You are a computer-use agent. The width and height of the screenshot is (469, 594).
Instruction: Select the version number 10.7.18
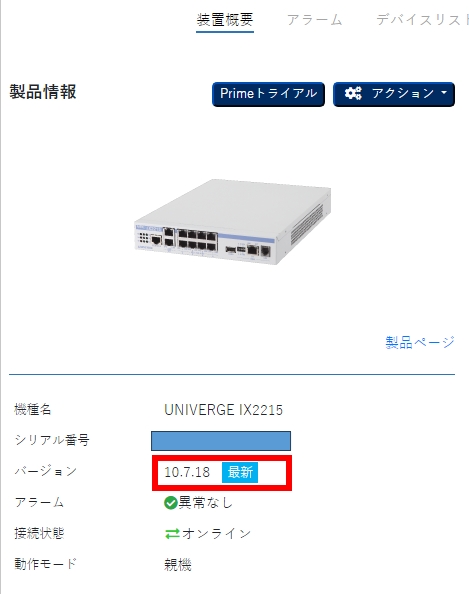pyautogui.click(x=187, y=472)
